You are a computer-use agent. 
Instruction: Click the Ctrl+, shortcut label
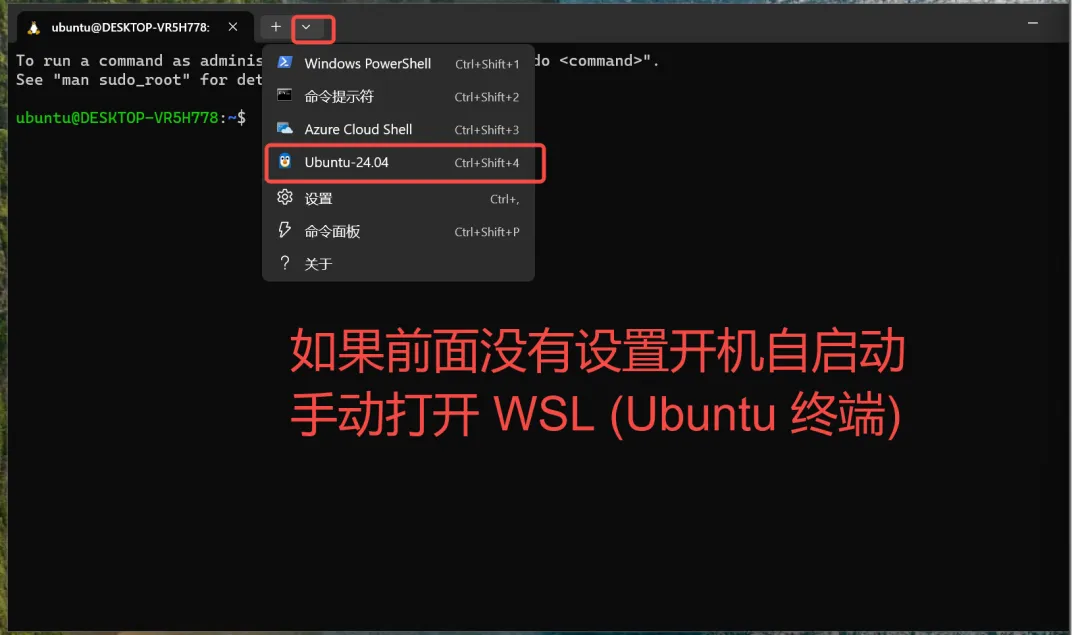505,199
